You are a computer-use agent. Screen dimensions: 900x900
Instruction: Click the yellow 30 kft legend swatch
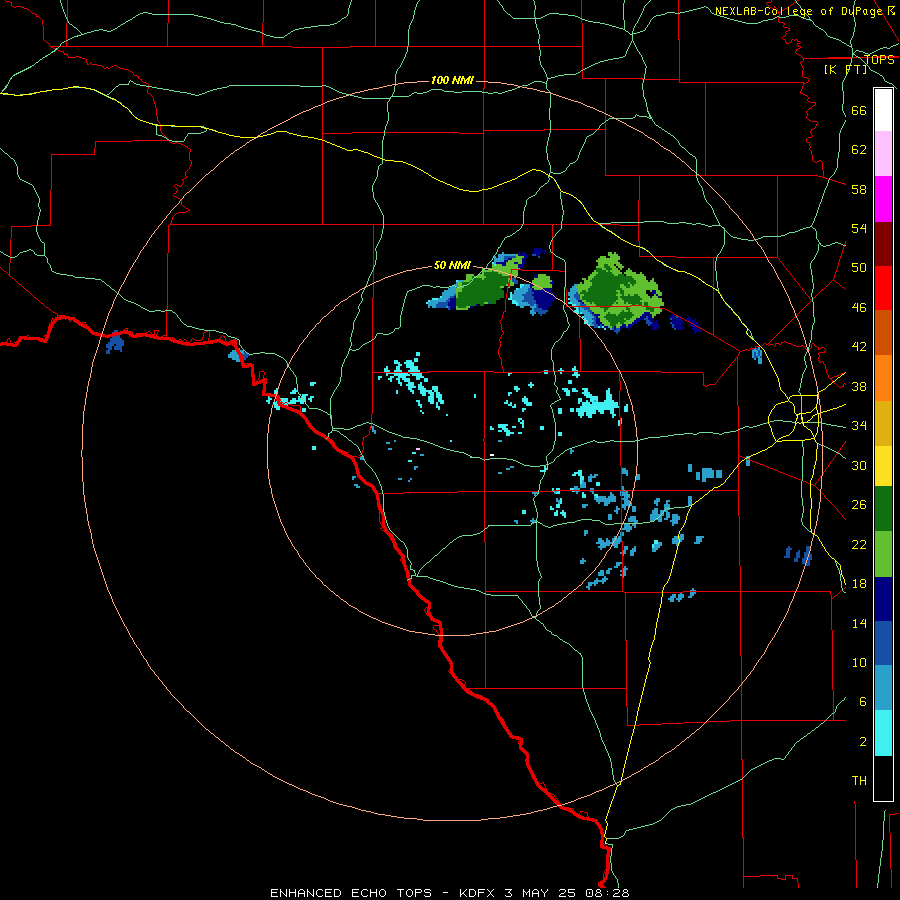pos(883,466)
